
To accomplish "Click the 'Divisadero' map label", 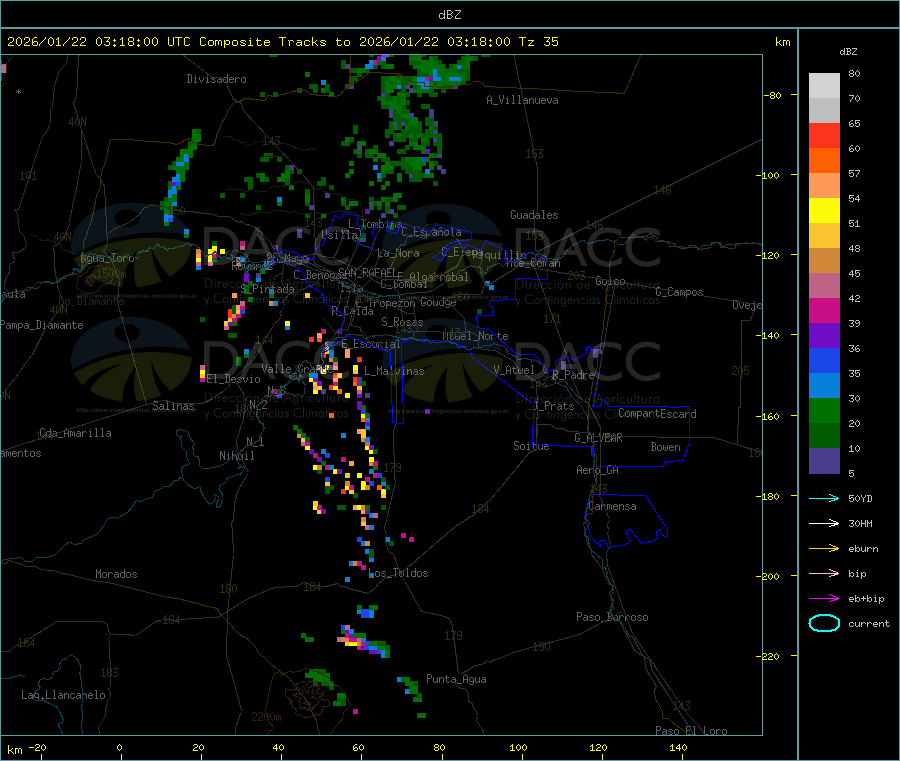I will pos(216,79).
